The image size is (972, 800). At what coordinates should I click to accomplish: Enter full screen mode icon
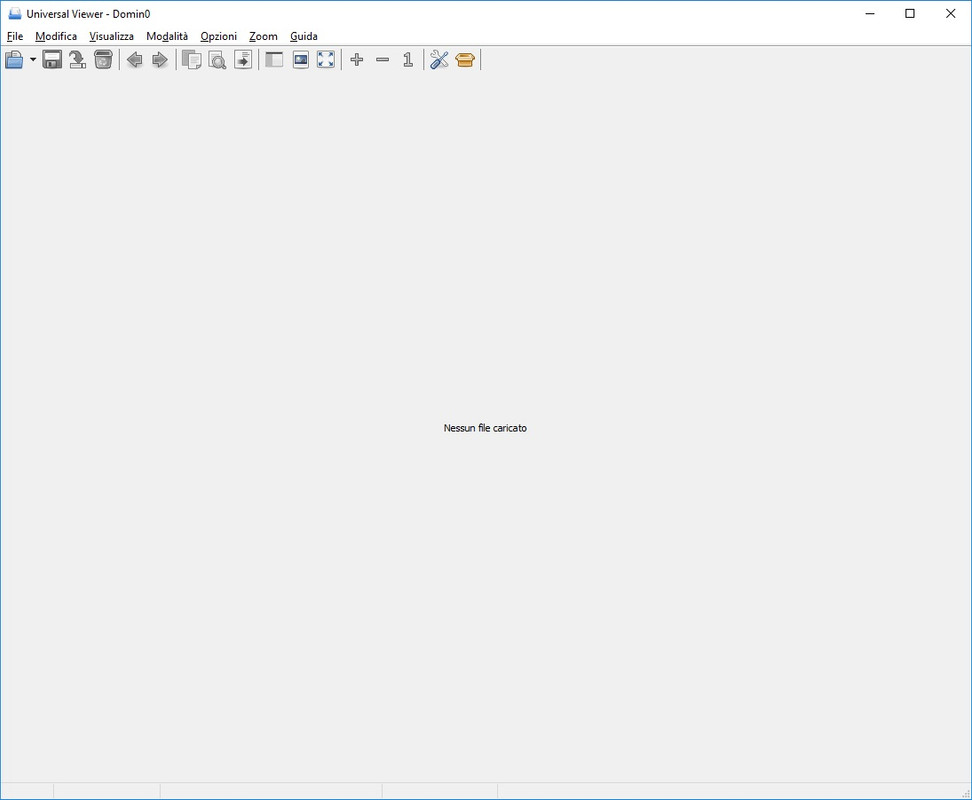pyautogui.click(x=326, y=60)
